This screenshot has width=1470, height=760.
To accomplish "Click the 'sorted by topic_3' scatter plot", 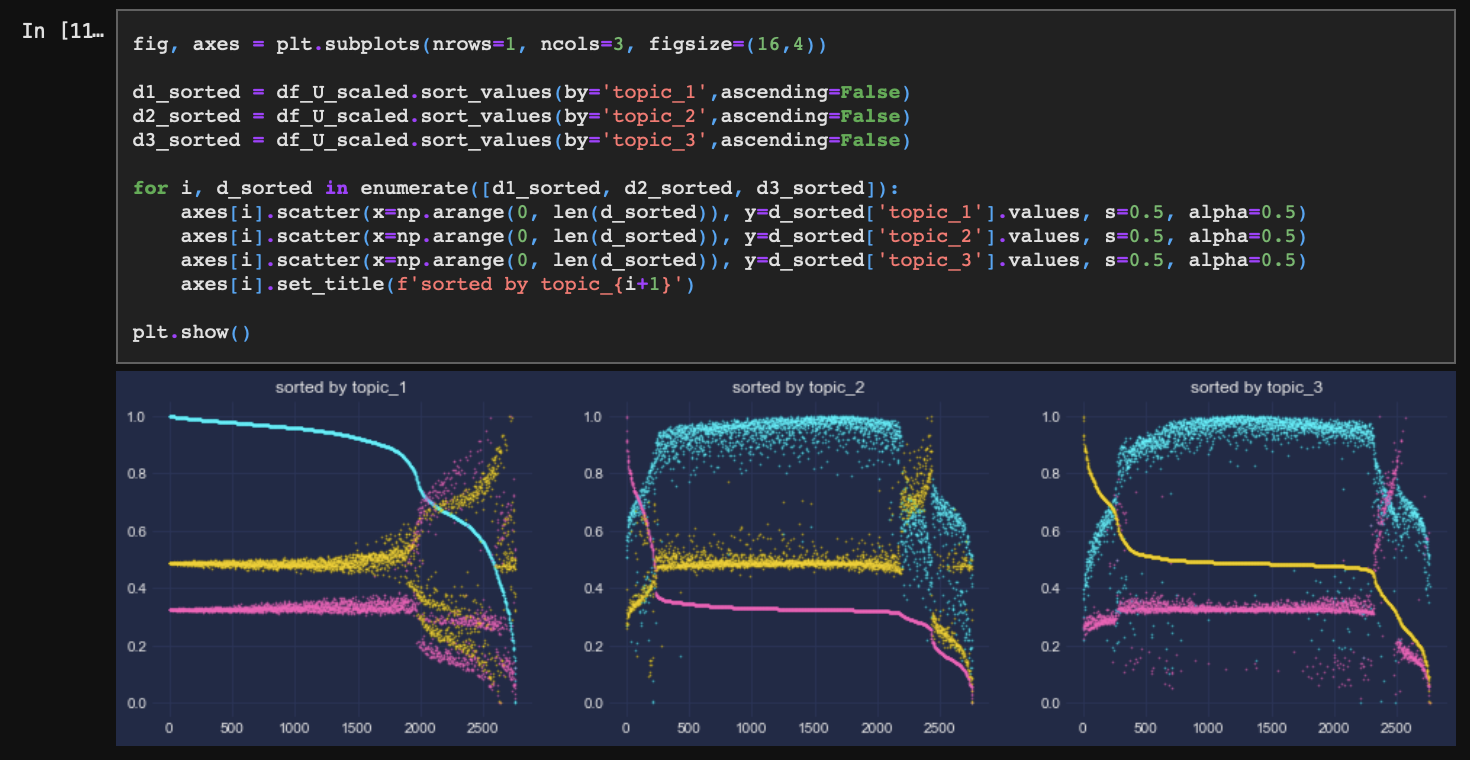I will [1257, 559].
